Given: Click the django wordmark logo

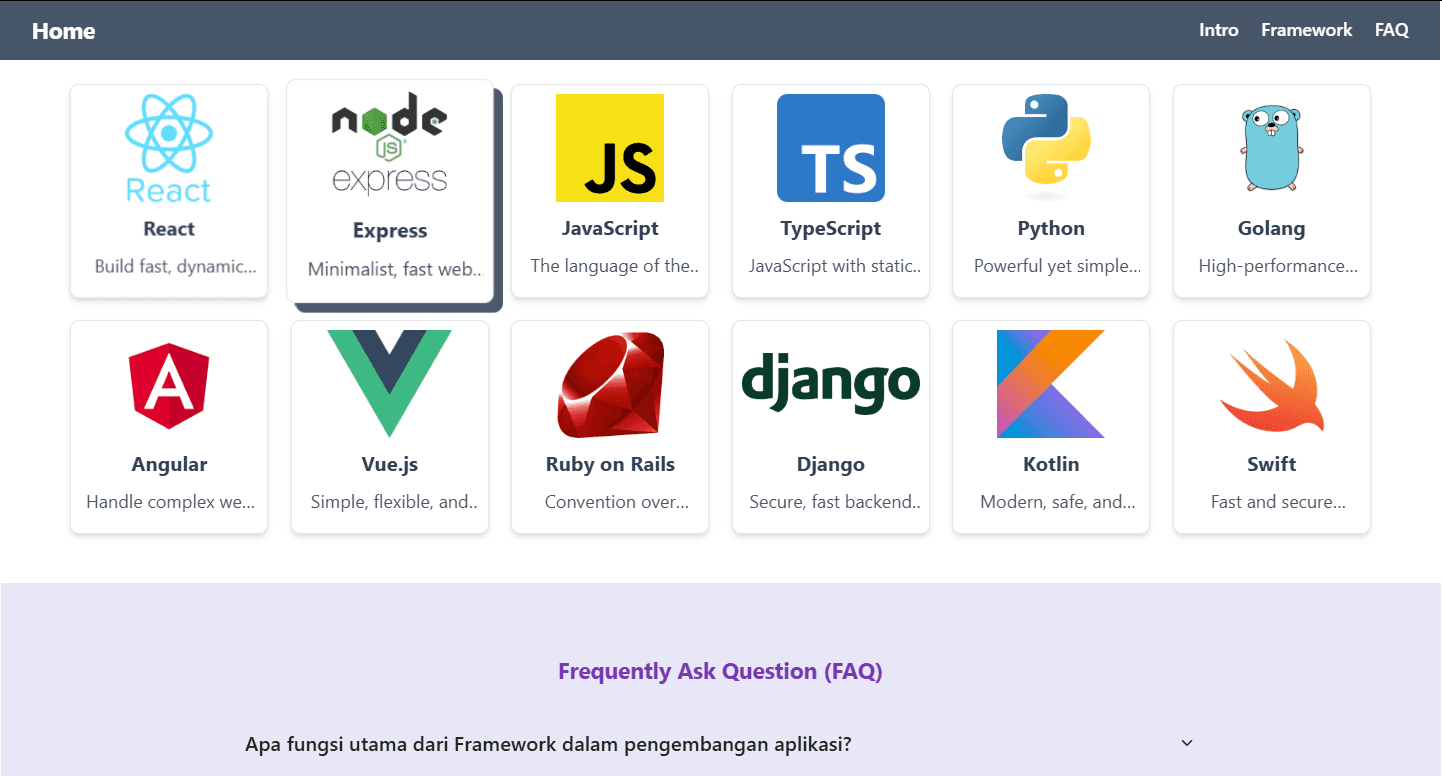Looking at the screenshot, I should point(830,383).
